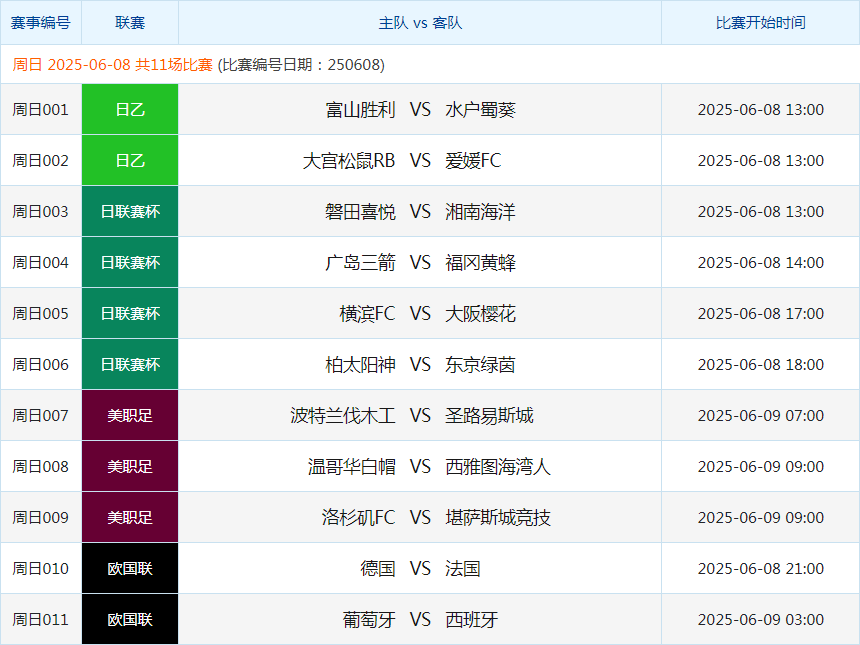Click the 日乙 league tag in row 周日001
860x645 pixels.
[130, 109]
